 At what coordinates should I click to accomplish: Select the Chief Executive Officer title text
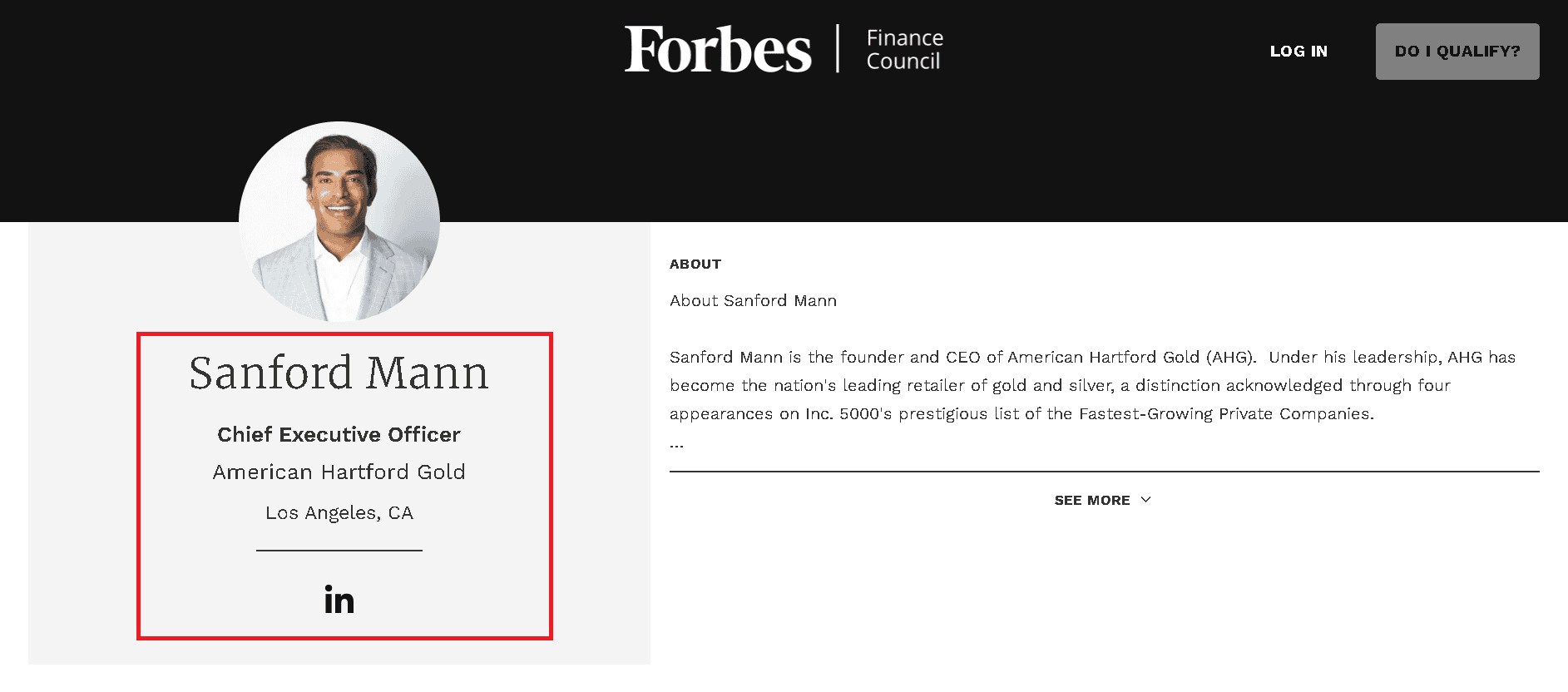pos(338,434)
